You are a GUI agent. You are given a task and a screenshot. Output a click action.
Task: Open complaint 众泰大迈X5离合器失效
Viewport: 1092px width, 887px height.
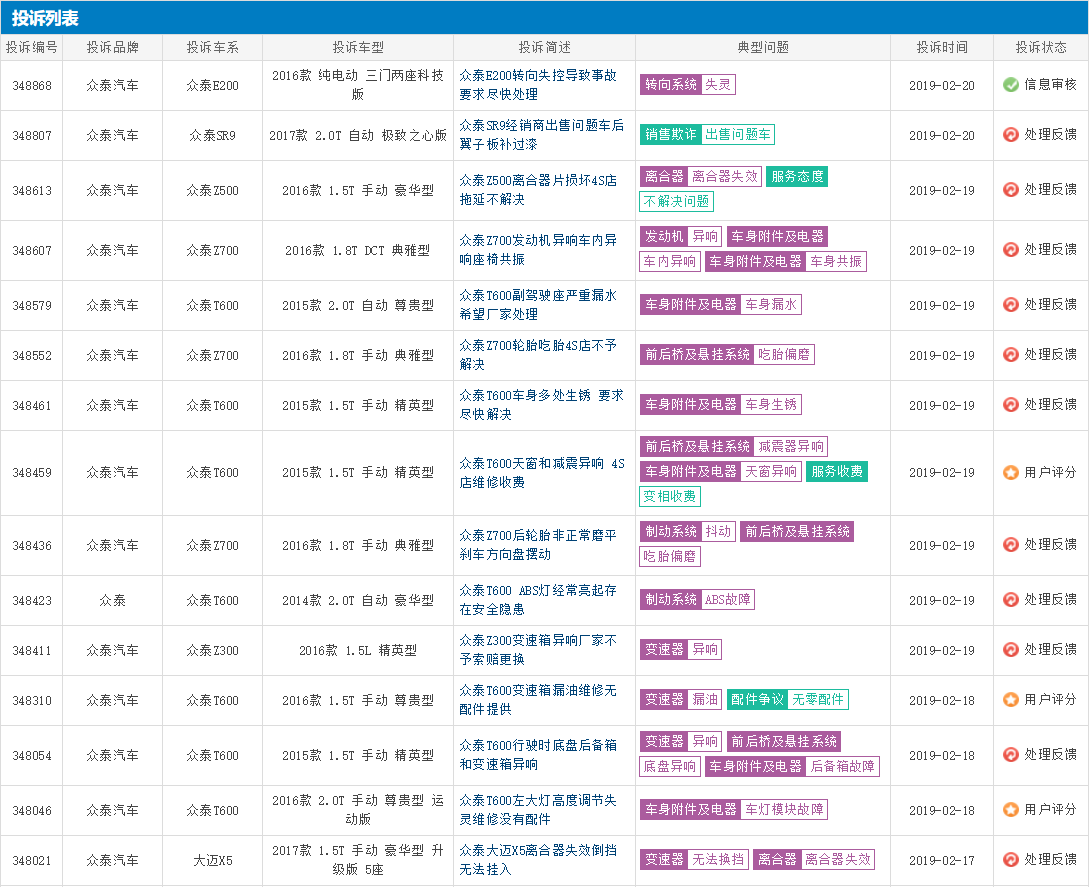(x=538, y=861)
